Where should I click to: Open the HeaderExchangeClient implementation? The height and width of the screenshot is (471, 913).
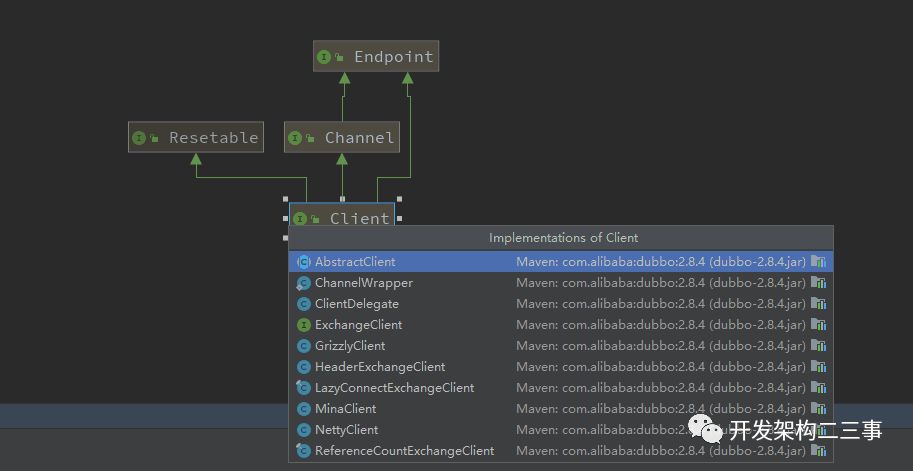(x=380, y=367)
